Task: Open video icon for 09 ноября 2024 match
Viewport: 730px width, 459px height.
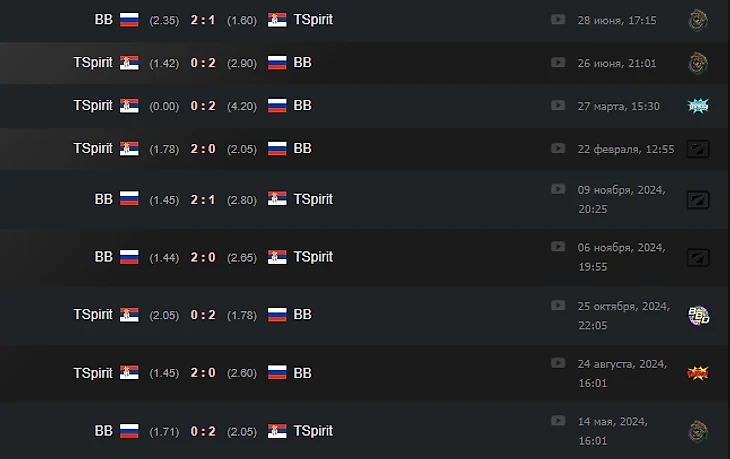Action: (558, 189)
